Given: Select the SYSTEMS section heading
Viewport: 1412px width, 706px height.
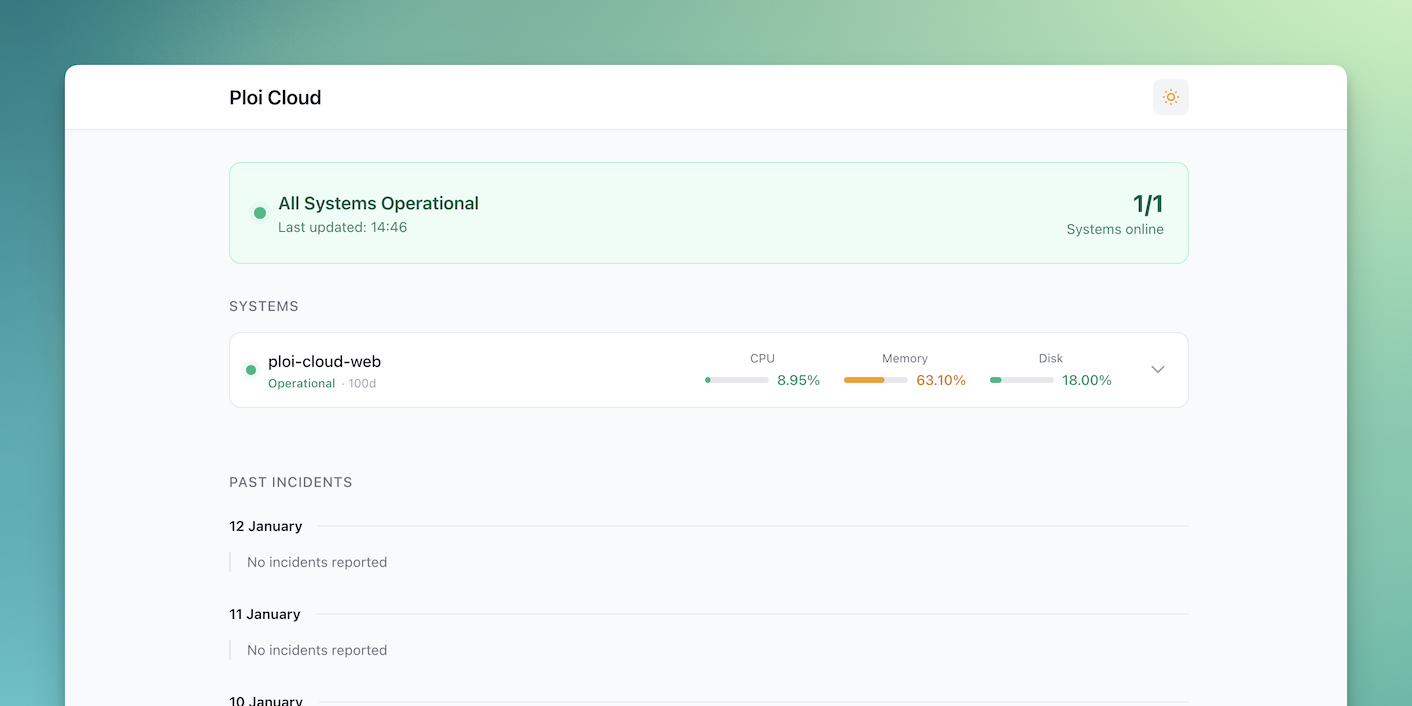Looking at the screenshot, I should point(264,306).
